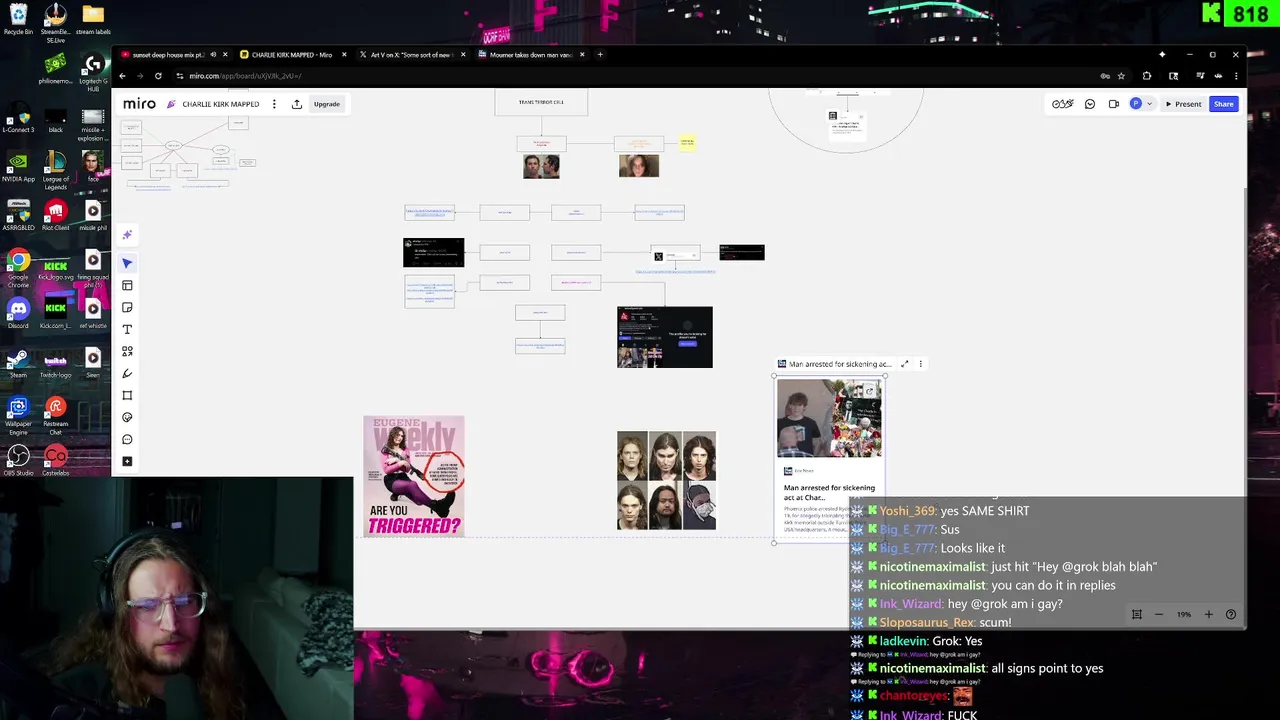Click the Miro logo home link
This screenshot has width=1280, height=720.
click(139, 104)
